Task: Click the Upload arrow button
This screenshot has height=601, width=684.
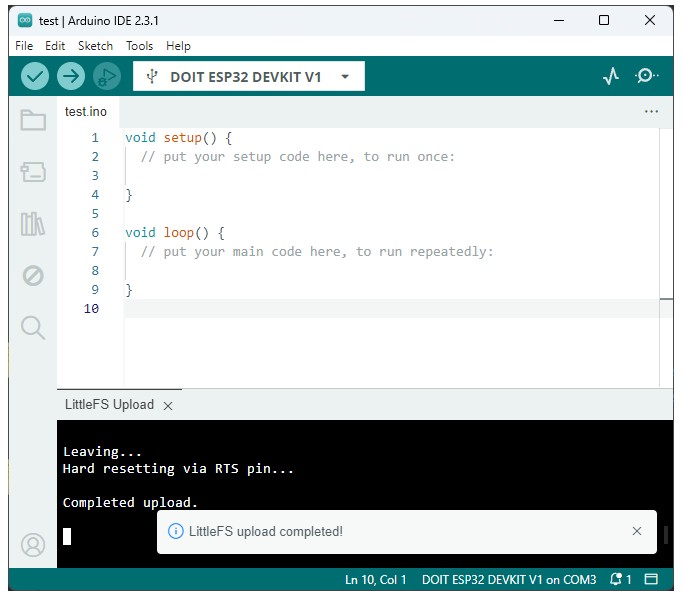Action: click(70, 76)
